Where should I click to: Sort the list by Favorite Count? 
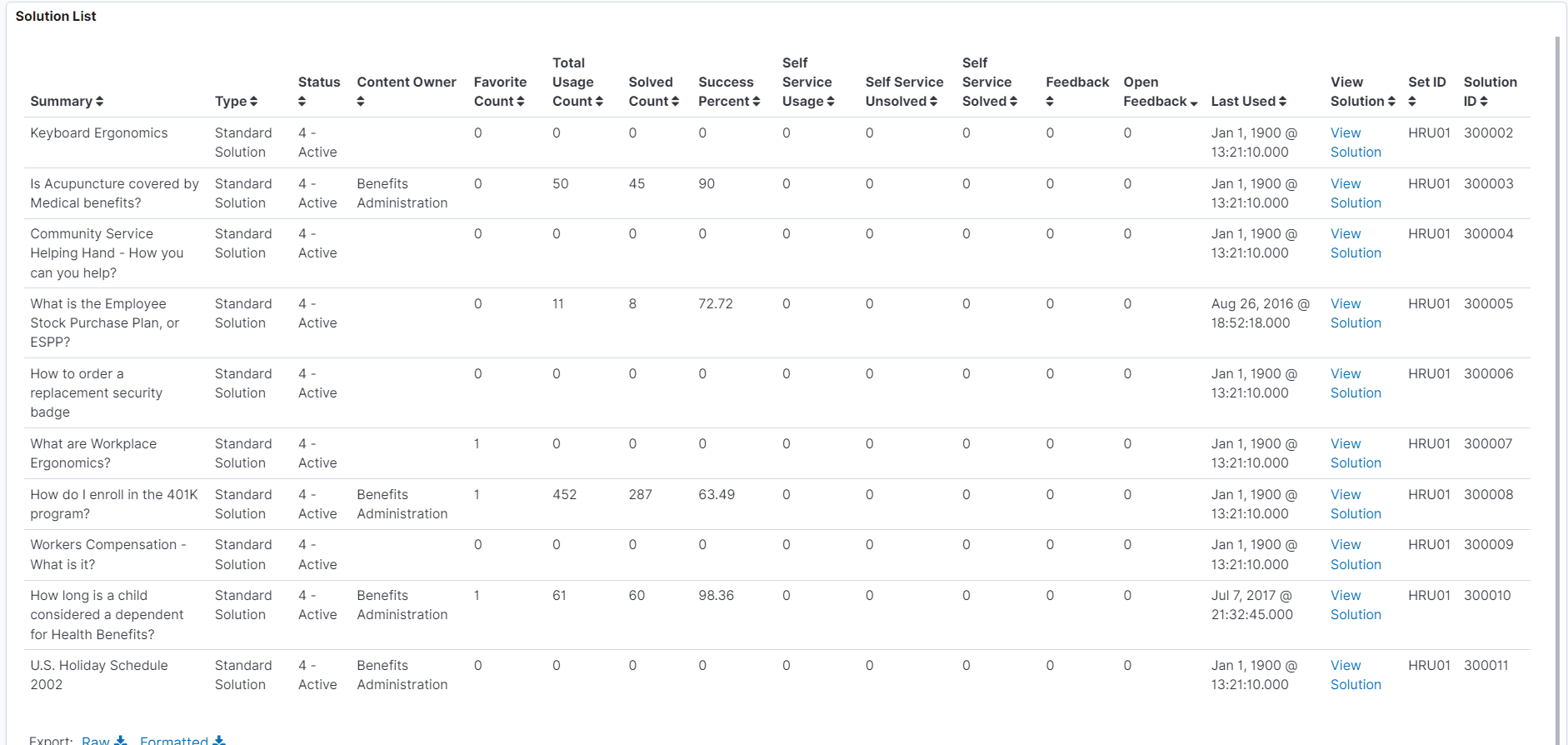[522, 101]
